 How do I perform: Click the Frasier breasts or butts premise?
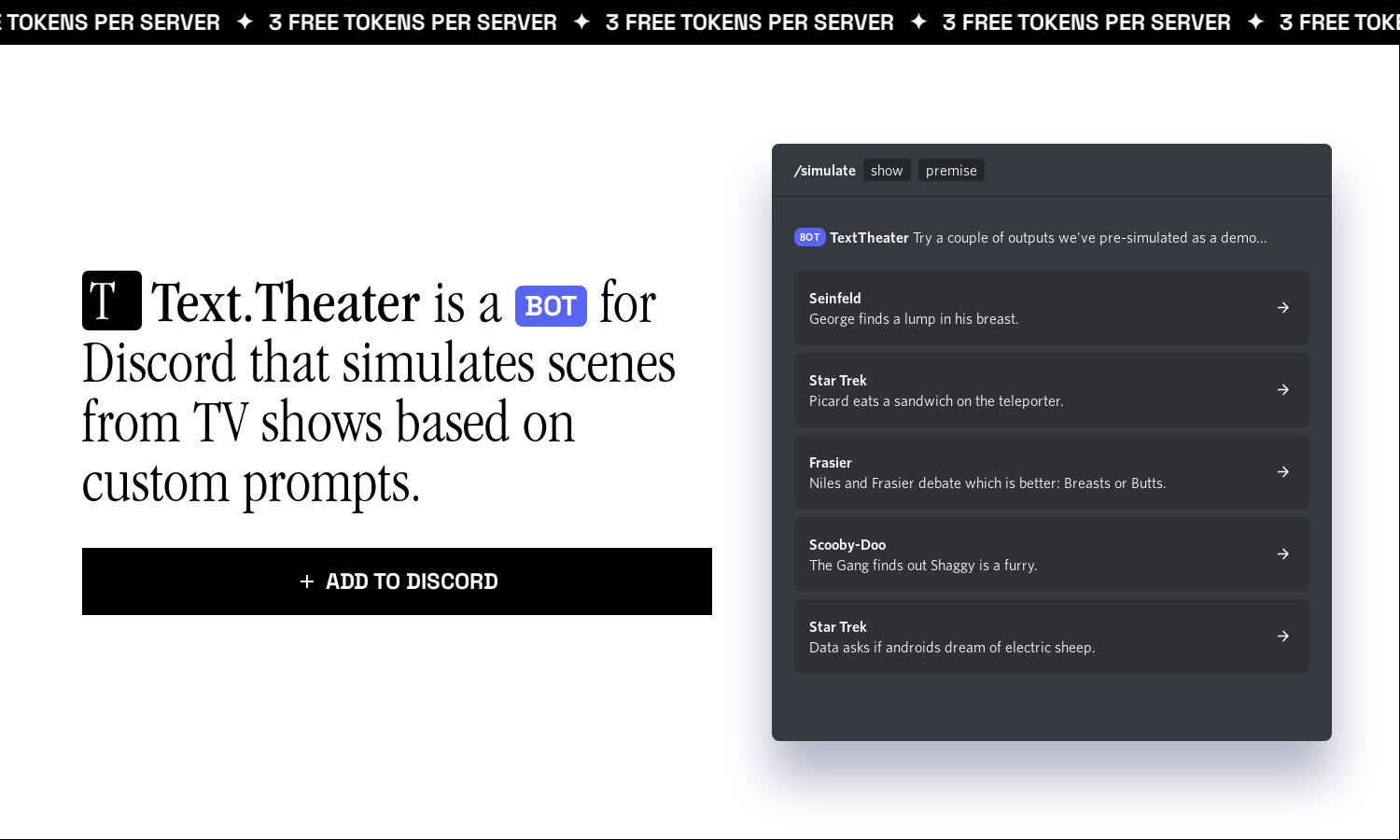[x=987, y=483]
